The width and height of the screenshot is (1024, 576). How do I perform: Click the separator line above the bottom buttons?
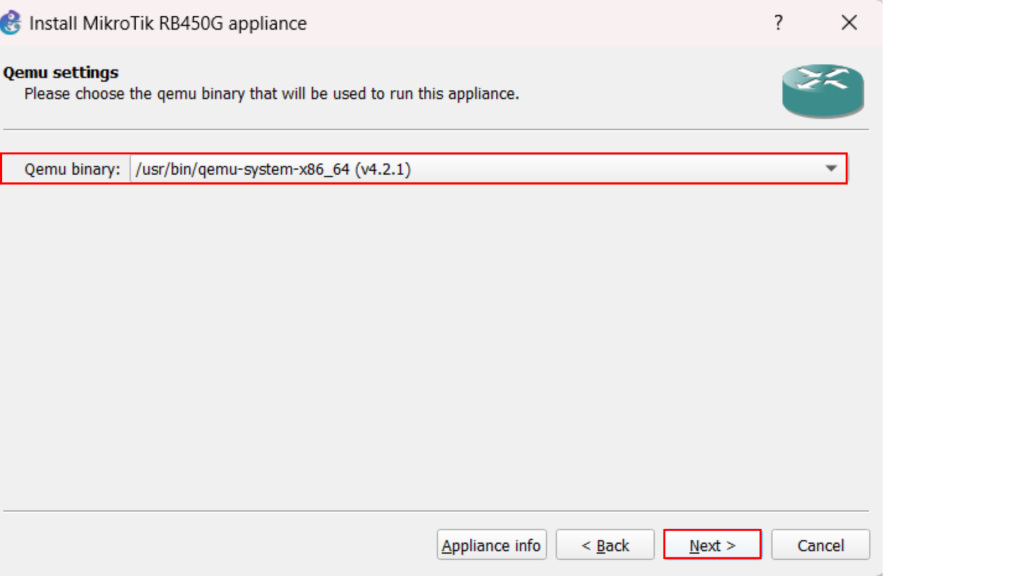[x=435, y=511]
